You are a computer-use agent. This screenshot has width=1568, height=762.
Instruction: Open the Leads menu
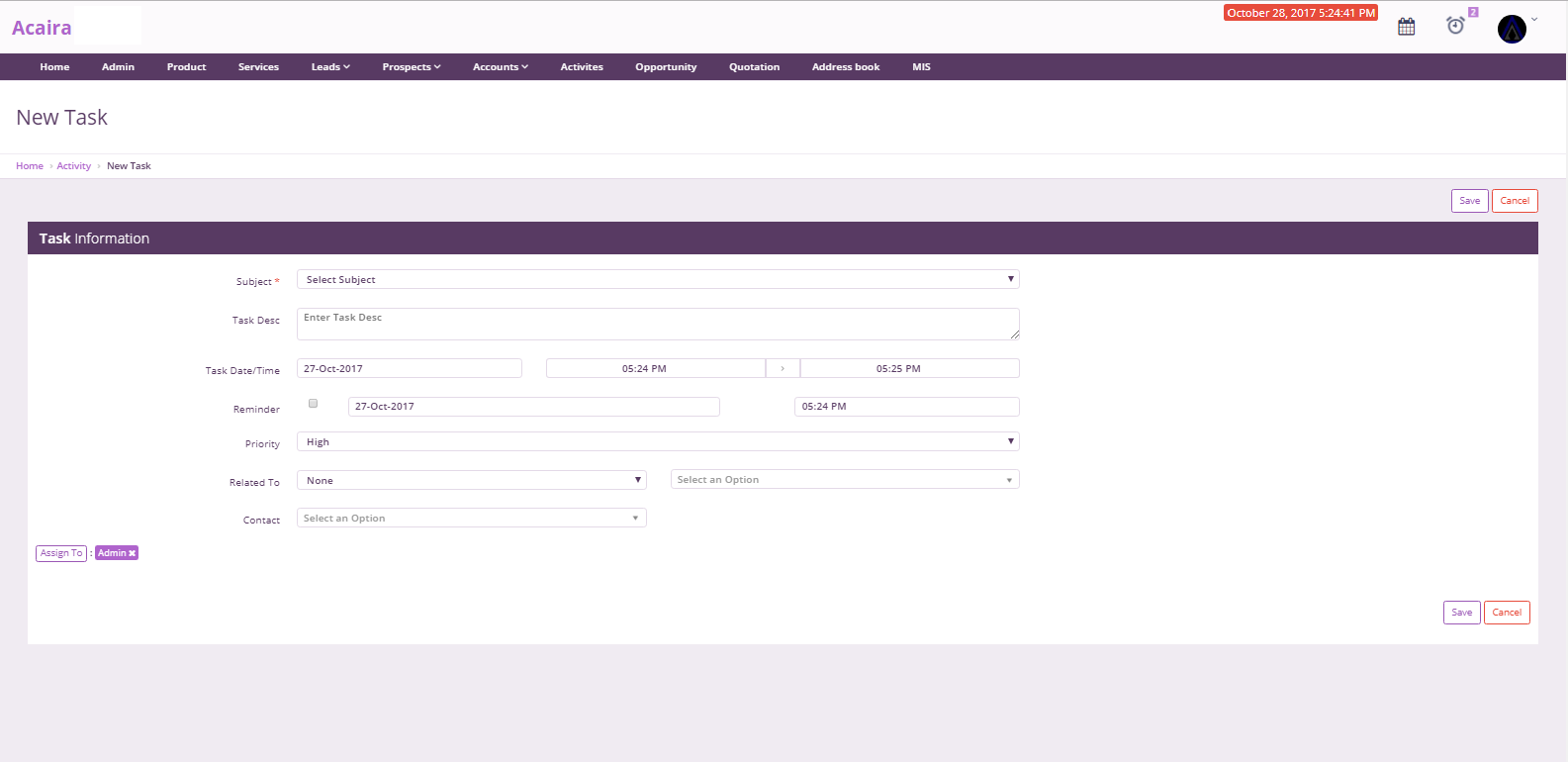click(x=330, y=67)
